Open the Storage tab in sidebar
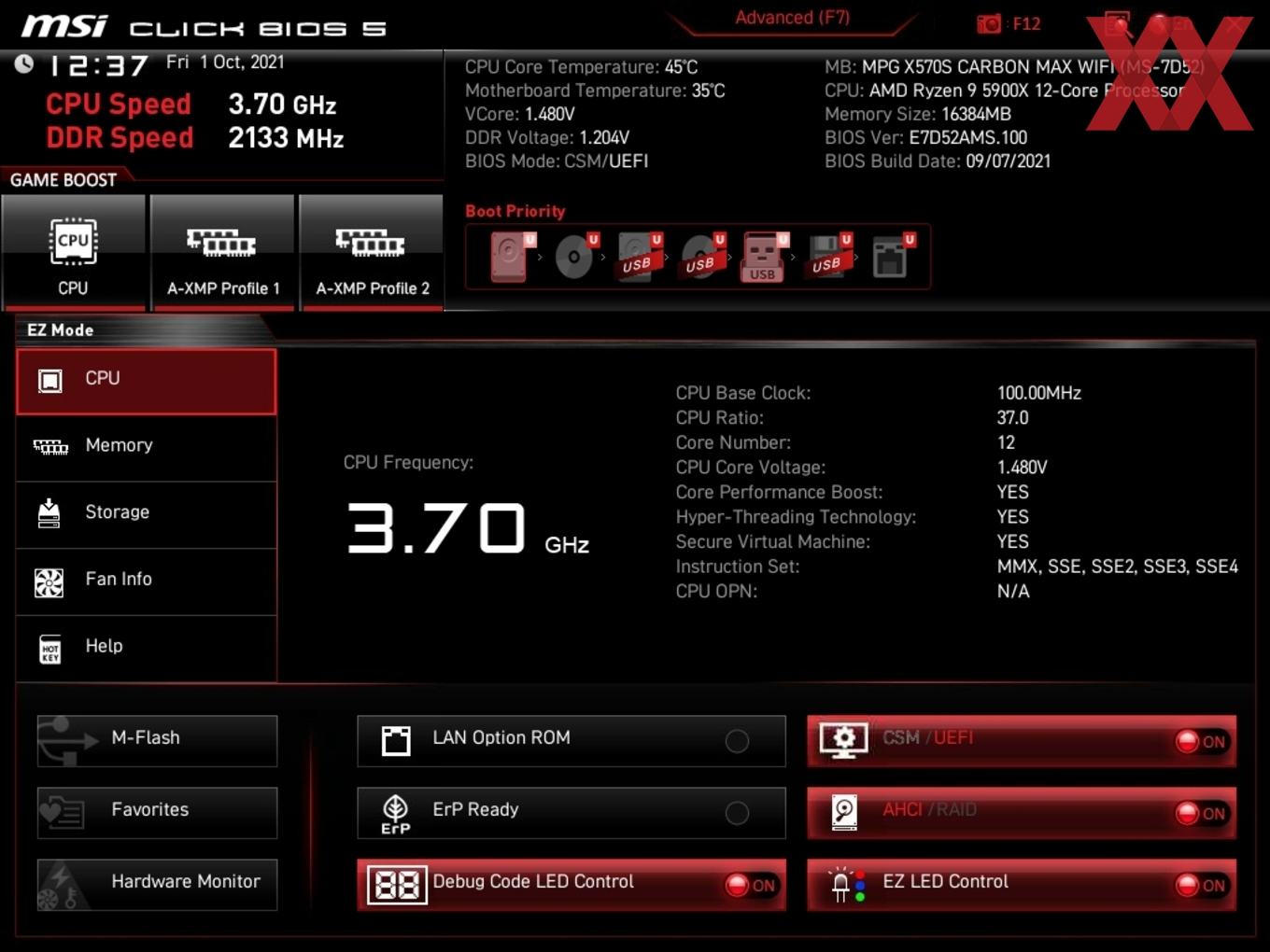 [147, 514]
